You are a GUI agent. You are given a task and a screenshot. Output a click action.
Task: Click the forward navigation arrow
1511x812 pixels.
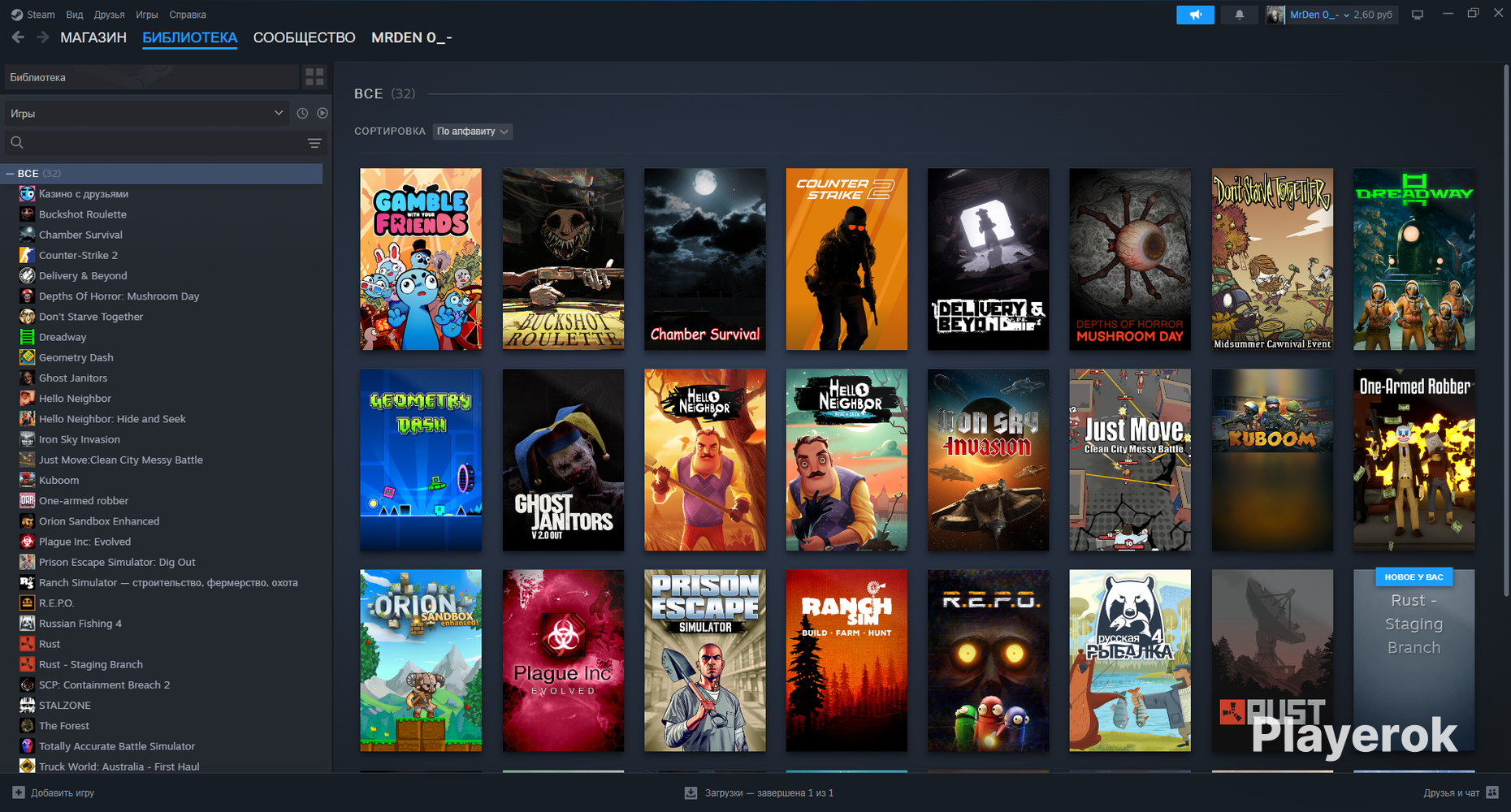[43, 37]
